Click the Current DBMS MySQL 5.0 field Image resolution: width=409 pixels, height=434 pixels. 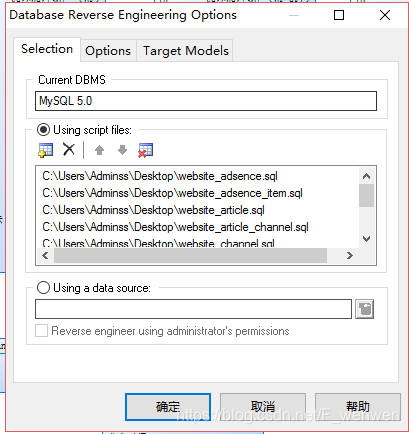coord(206,101)
